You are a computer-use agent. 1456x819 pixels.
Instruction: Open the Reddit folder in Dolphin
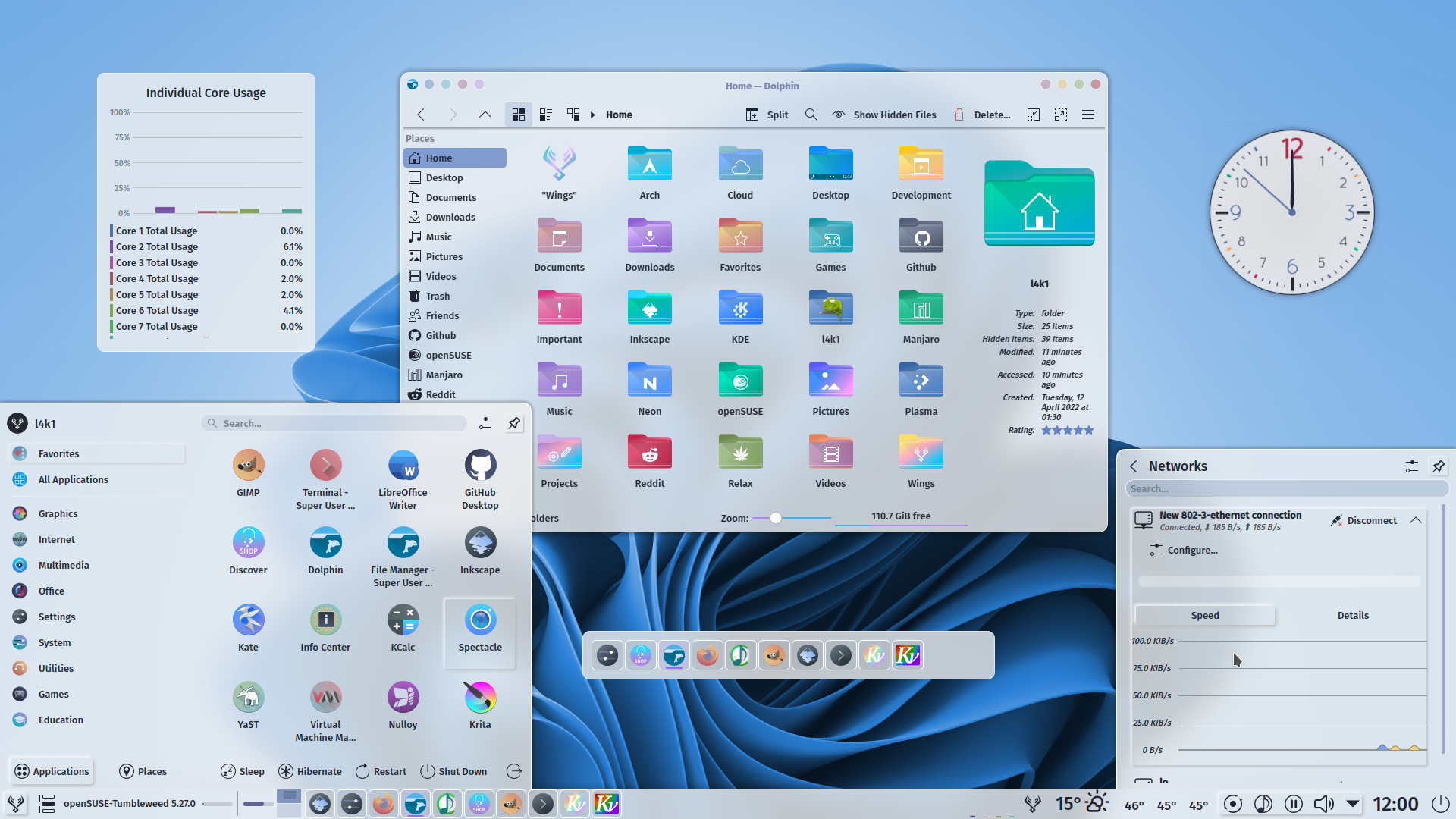(649, 461)
